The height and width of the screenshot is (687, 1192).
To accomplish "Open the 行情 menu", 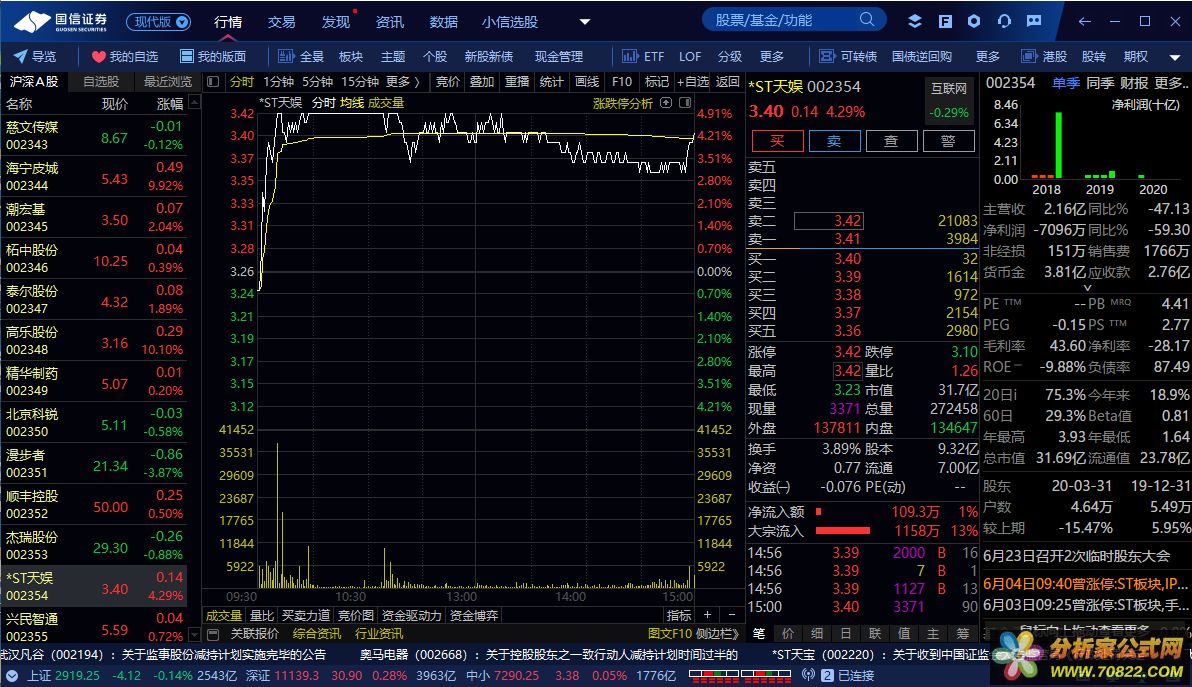I will 227,22.
